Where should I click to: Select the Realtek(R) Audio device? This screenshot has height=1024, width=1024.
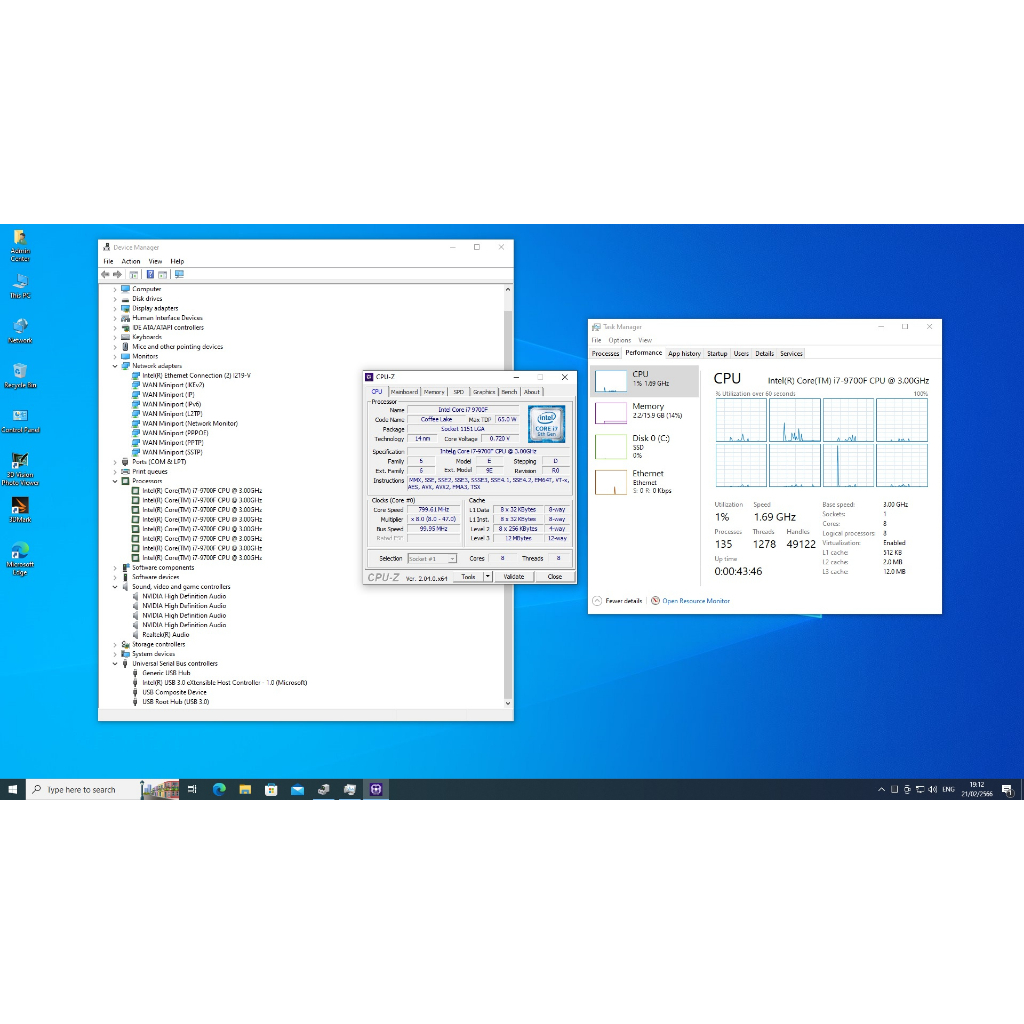coord(165,634)
